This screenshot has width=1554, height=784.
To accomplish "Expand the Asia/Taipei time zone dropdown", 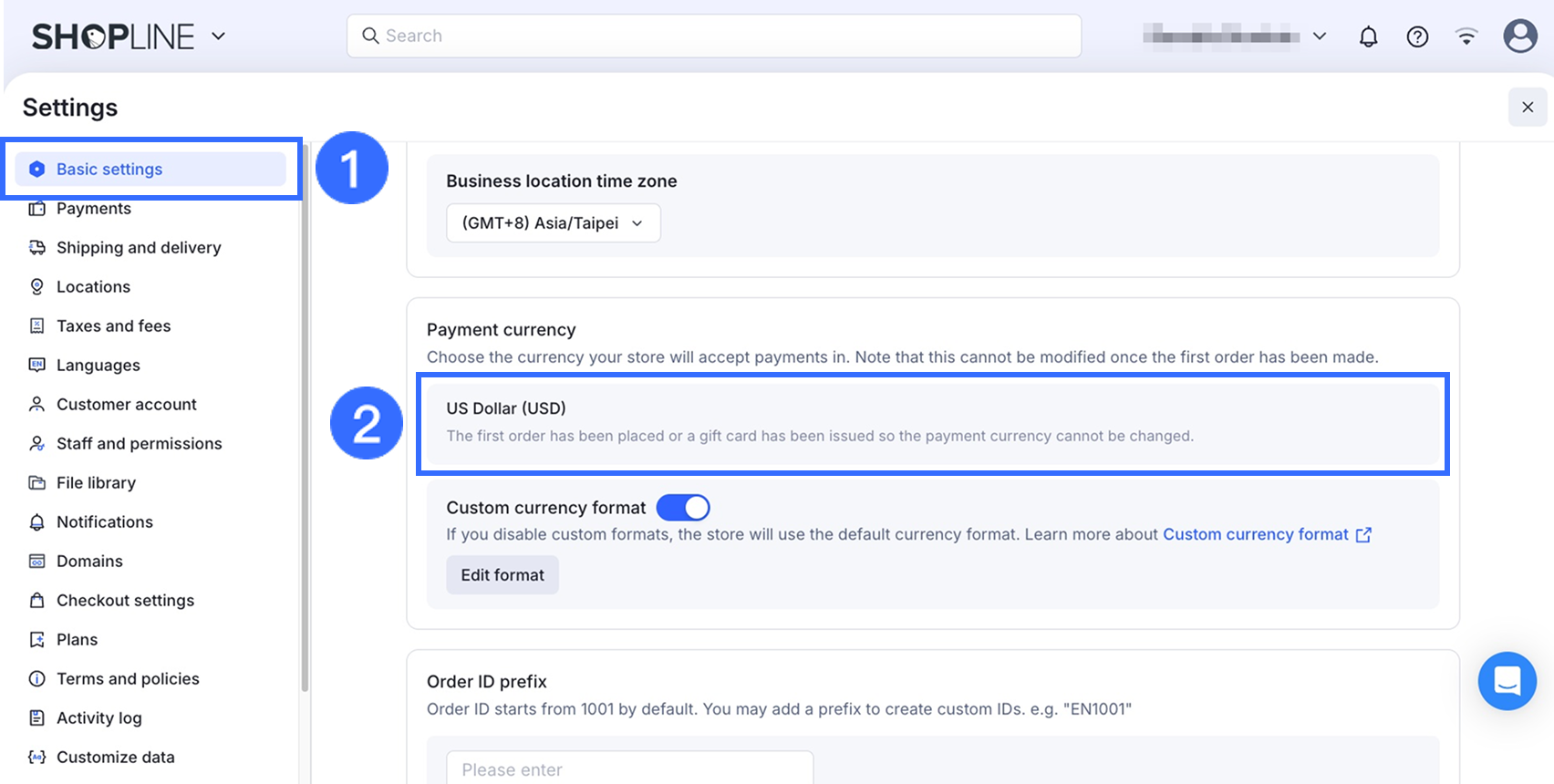I will point(553,223).
